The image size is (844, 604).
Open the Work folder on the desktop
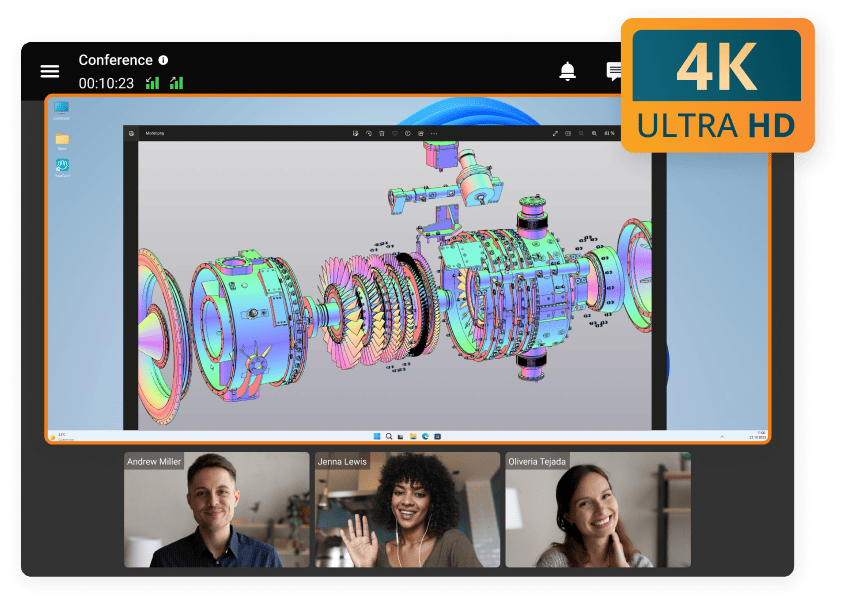tap(62, 142)
